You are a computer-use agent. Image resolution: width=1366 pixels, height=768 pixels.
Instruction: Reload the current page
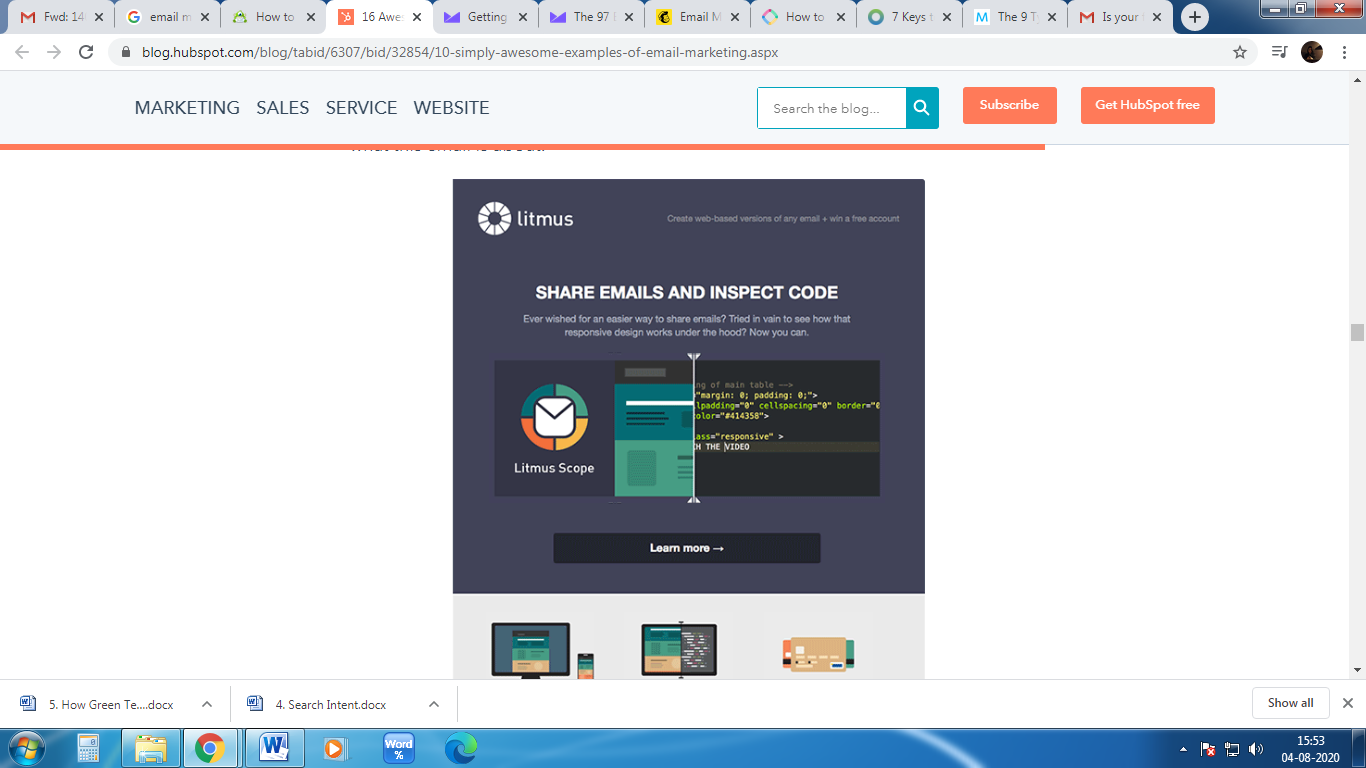click(86, 52)
